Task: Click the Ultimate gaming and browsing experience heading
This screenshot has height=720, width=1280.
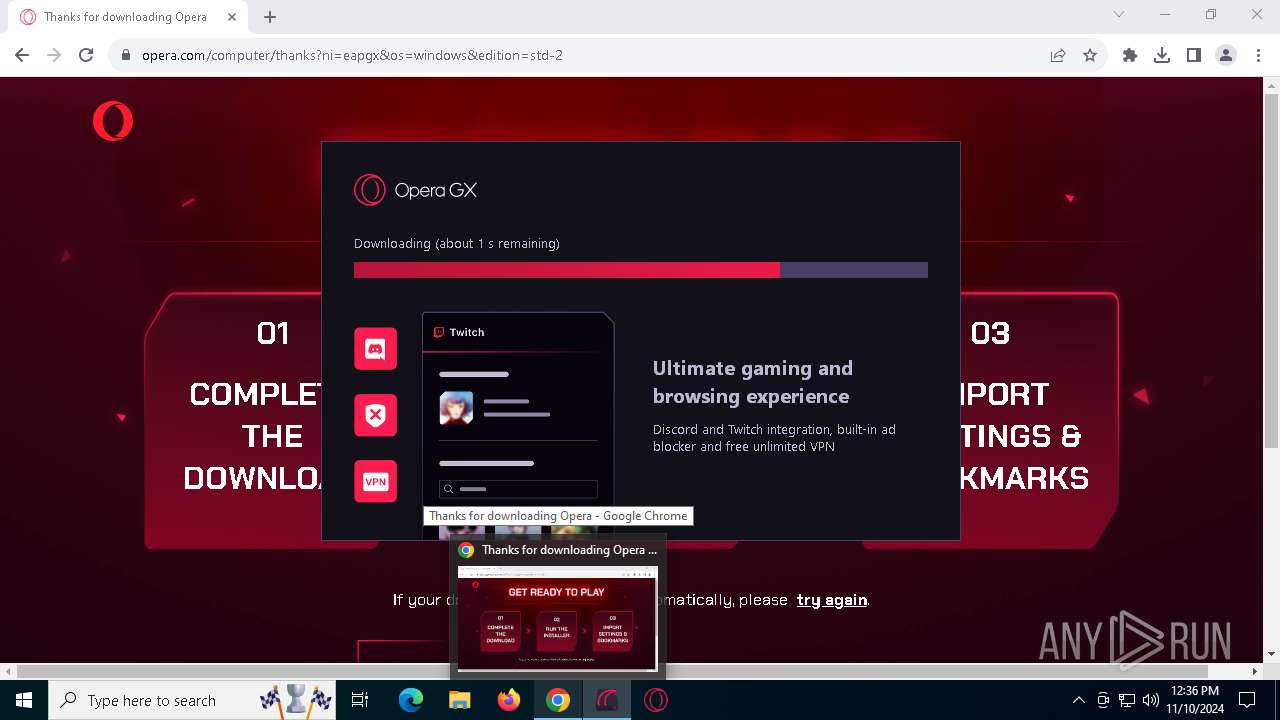Action: point(753,382)
